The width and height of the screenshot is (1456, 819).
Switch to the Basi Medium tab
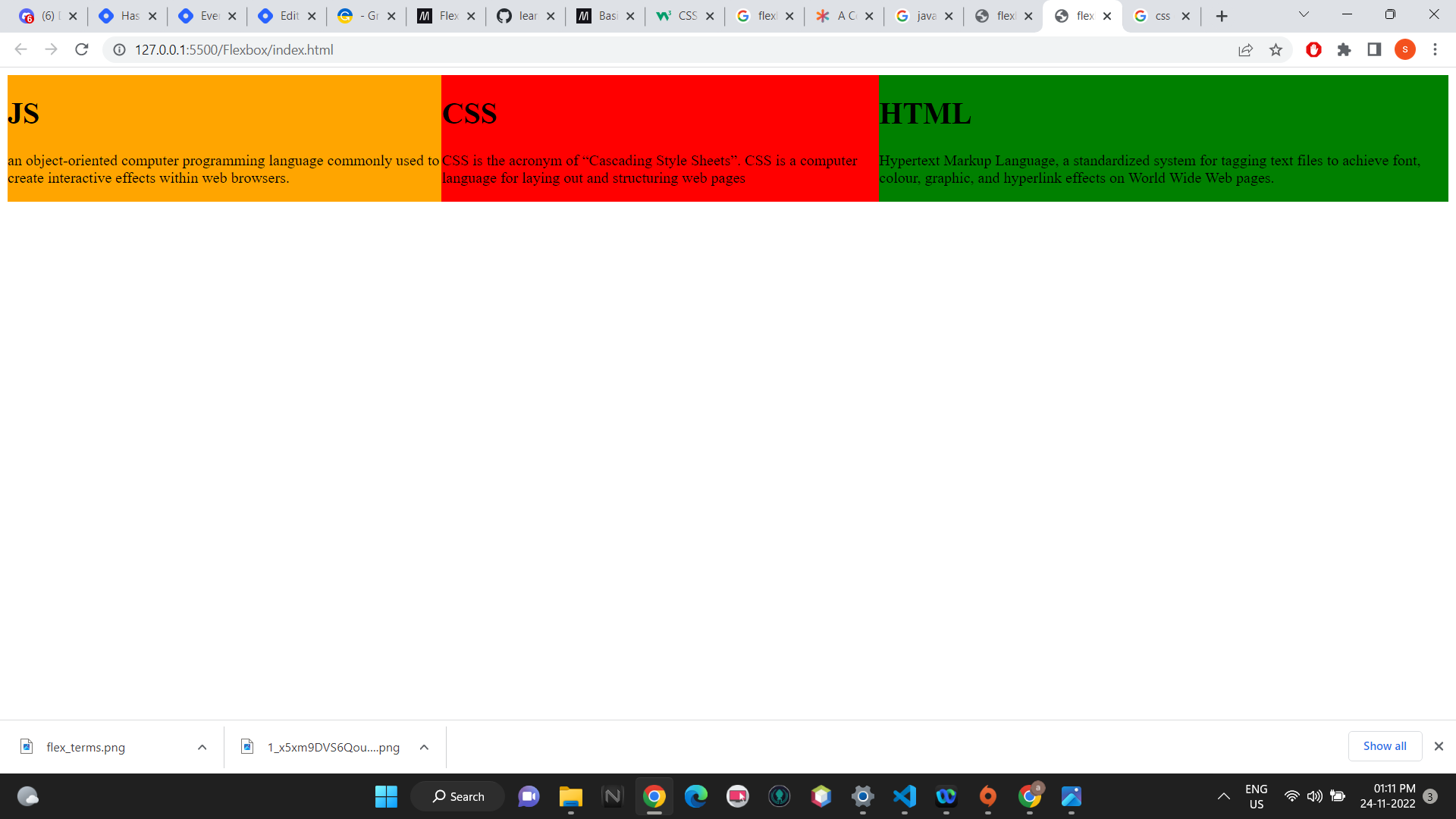tap(604, 16)
